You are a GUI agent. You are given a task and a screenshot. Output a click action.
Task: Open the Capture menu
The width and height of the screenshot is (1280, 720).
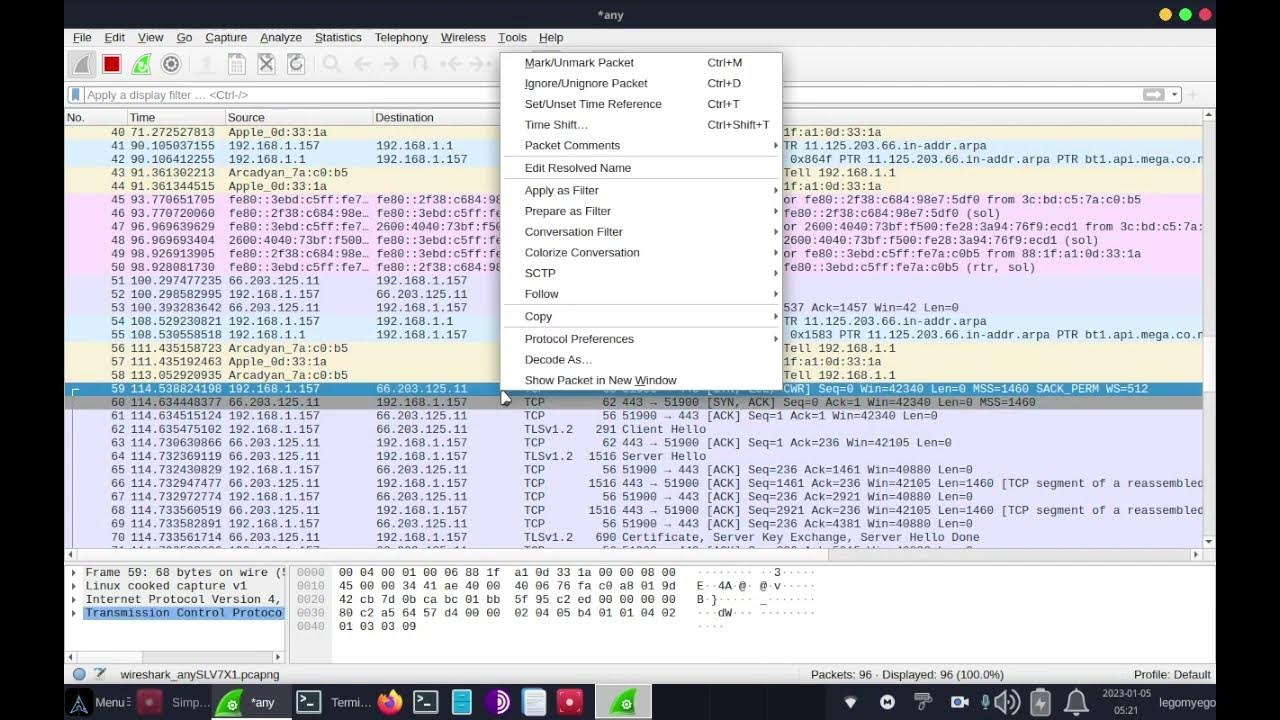click(226, 37)
